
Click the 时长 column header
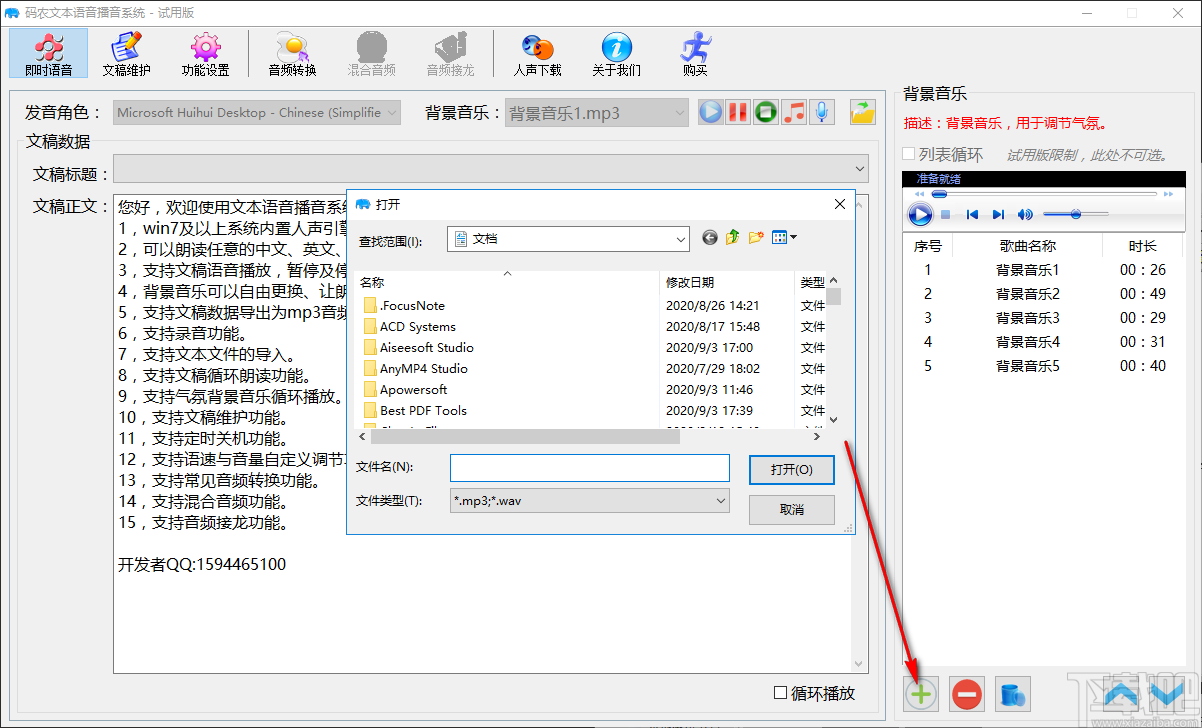coord(1143,245)
